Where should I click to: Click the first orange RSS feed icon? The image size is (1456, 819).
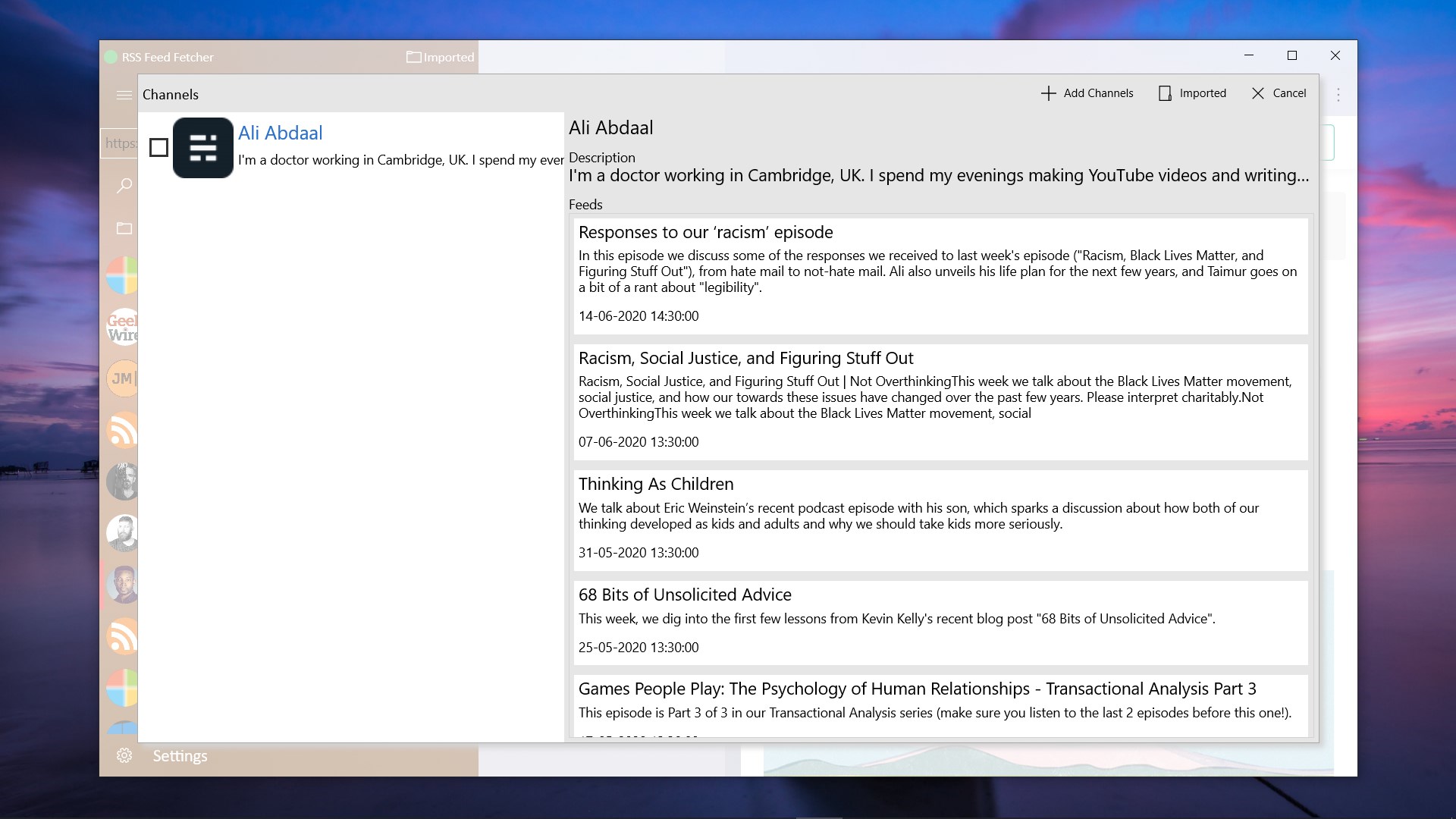(x=123, y=430)
